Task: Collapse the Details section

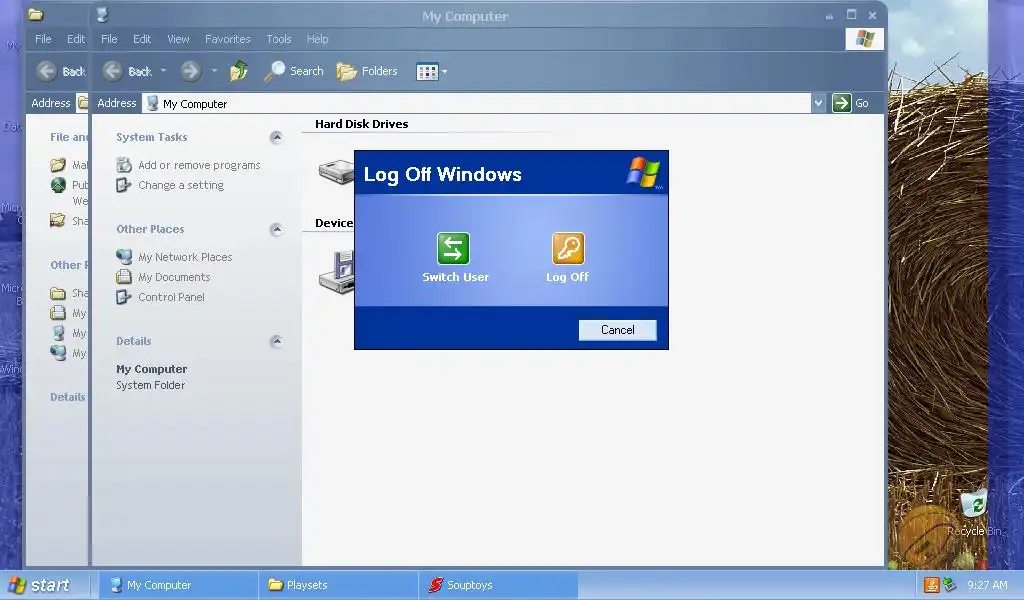Action: [276, 341]
